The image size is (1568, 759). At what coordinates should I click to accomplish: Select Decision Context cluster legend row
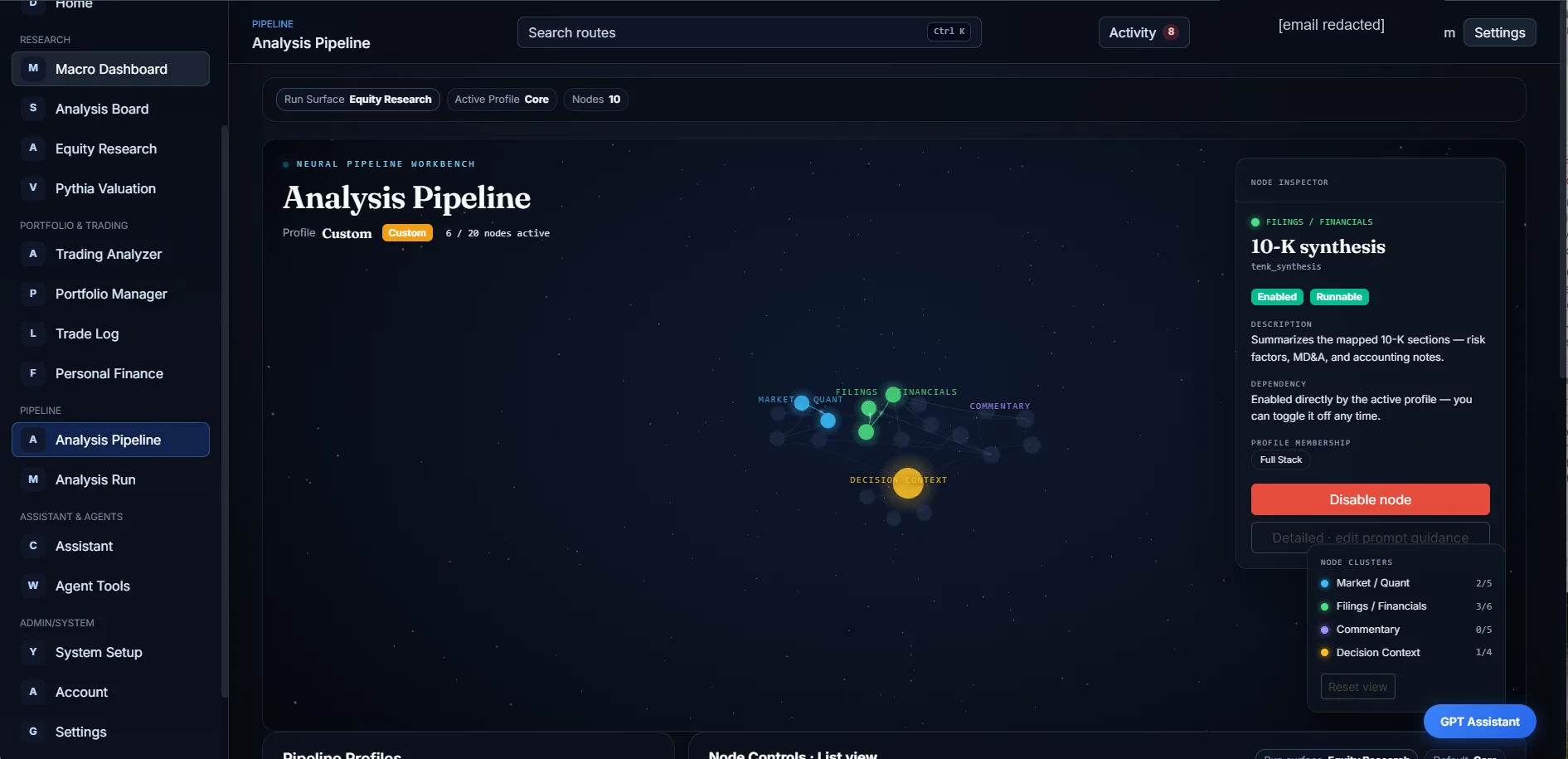(1405, 653)
